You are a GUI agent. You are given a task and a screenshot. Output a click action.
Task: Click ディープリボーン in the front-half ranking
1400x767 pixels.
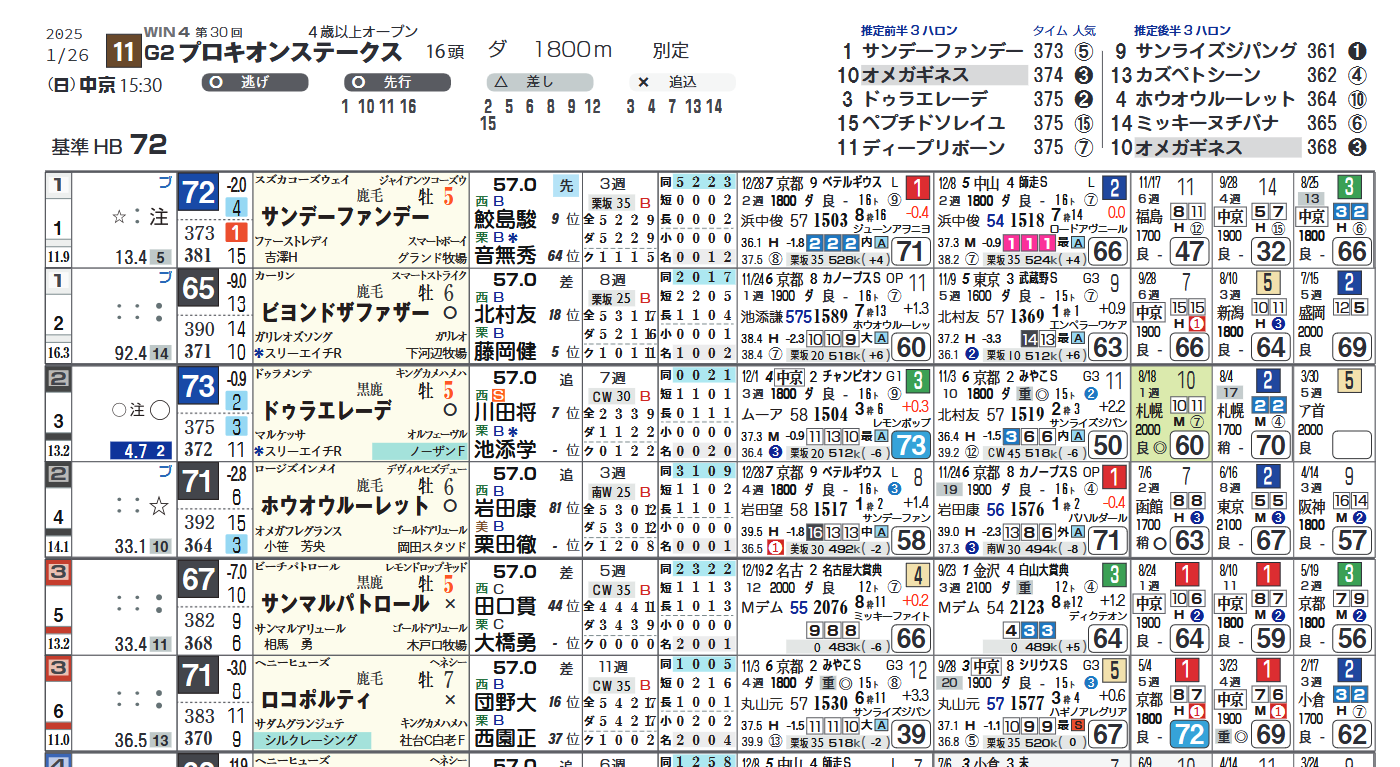tap(934, 147)
